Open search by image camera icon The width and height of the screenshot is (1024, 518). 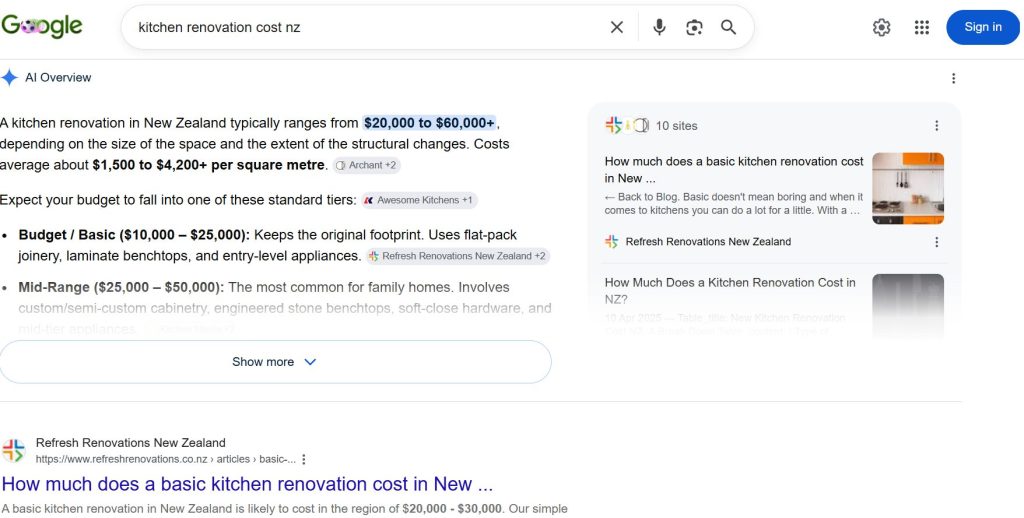694,27
